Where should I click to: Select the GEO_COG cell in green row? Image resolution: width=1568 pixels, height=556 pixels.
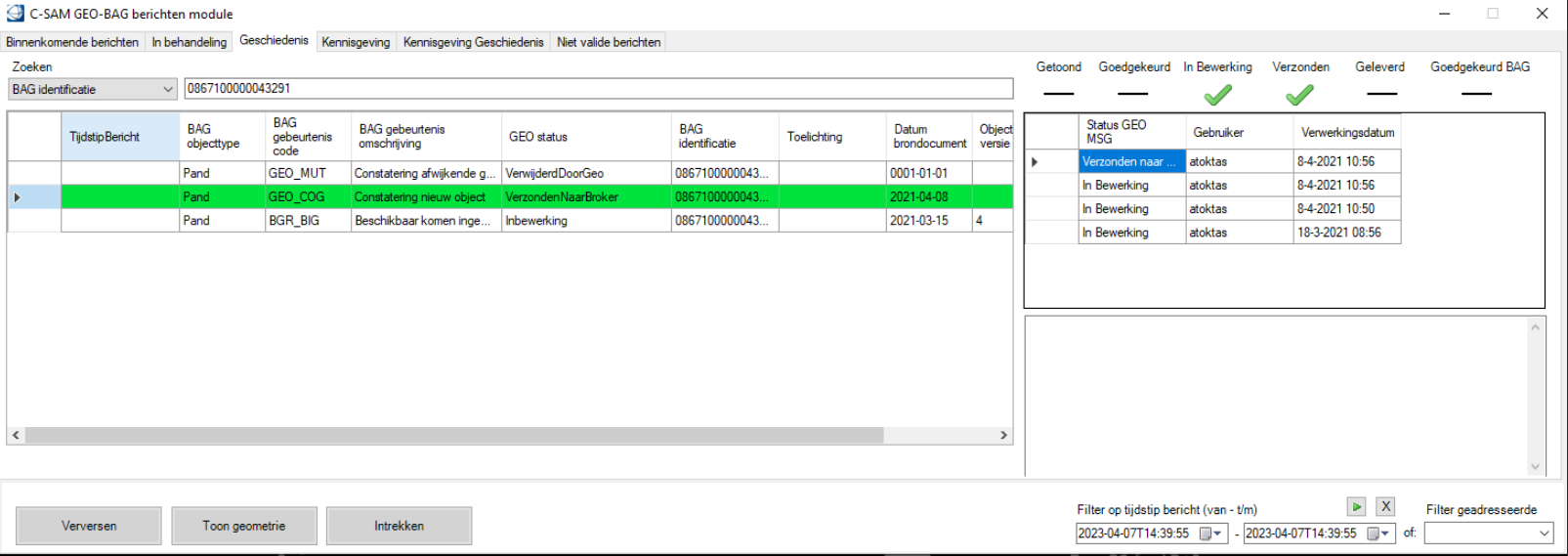coord(308,197)
